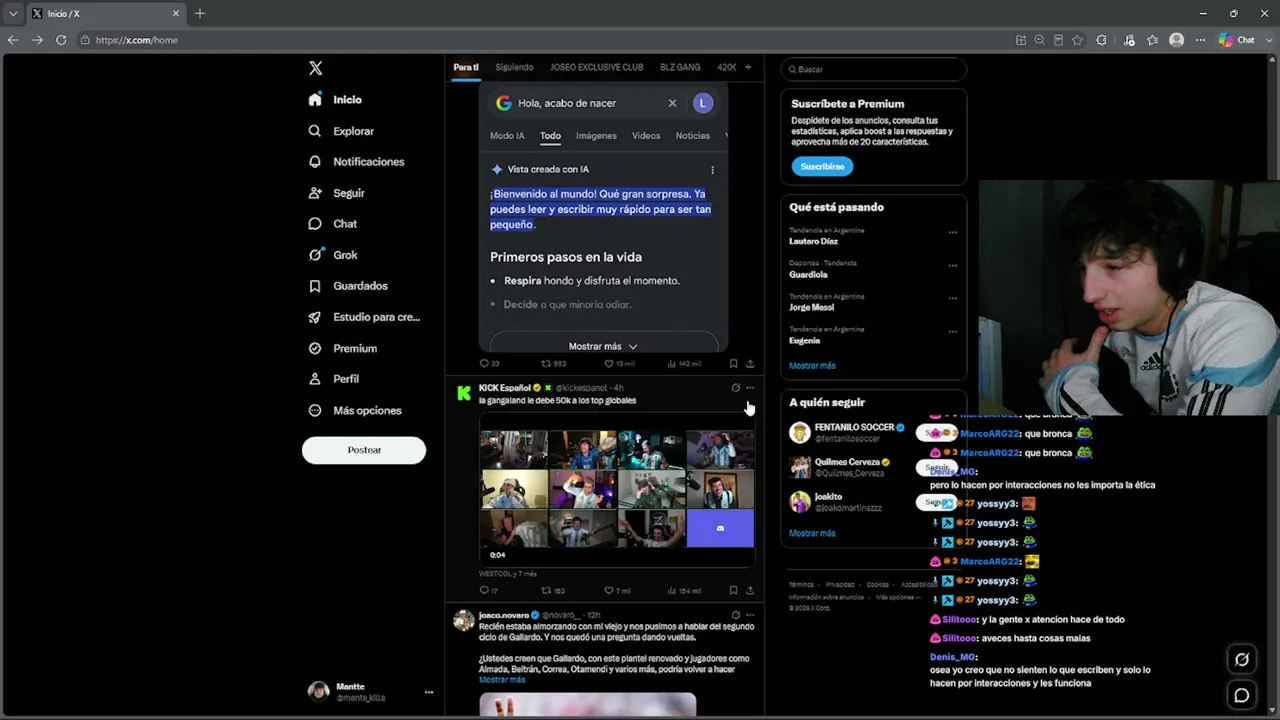Open Guardados bookmarks in the sidebar
Image resolution: width=1280 pixels, height=720 pixels.
[x=348, y=286]
